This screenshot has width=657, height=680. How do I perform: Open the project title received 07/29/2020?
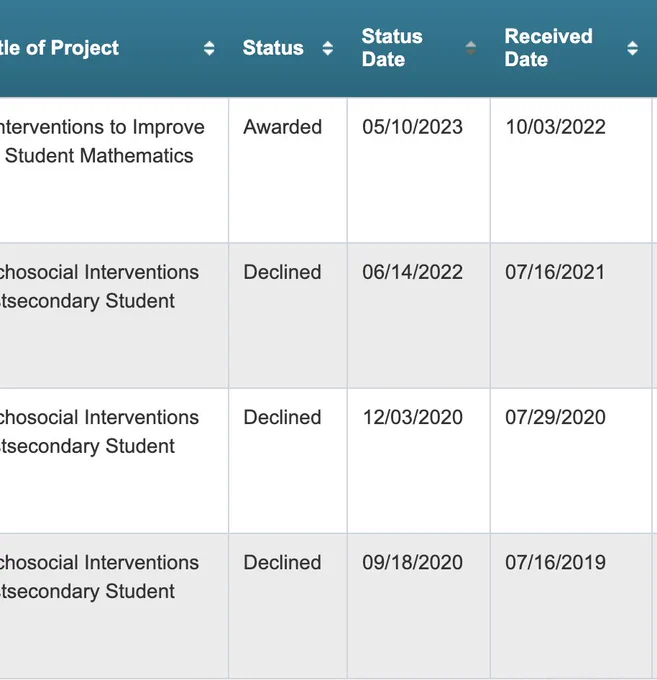(99, 432)
